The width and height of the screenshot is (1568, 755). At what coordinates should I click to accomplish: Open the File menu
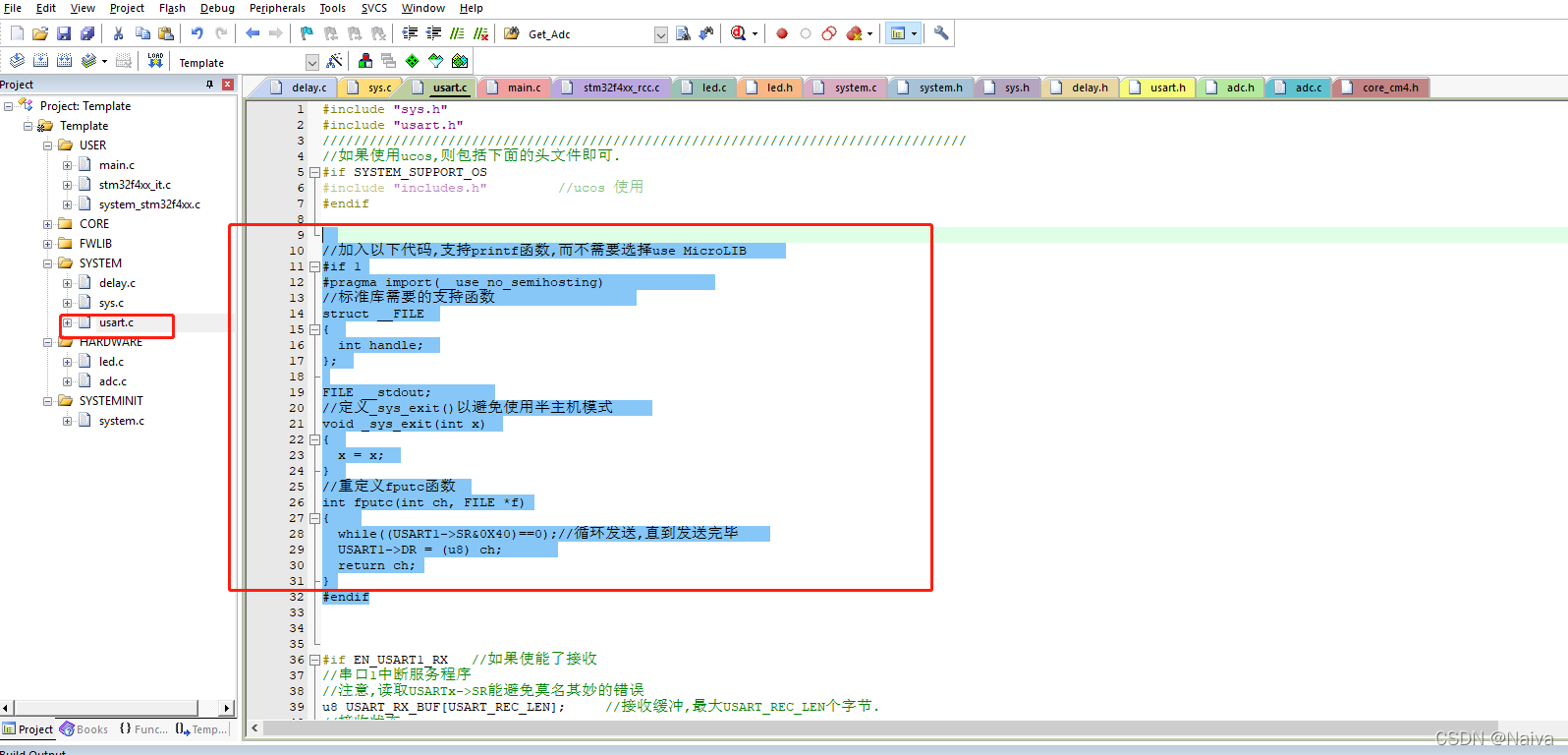pos(13,8)
